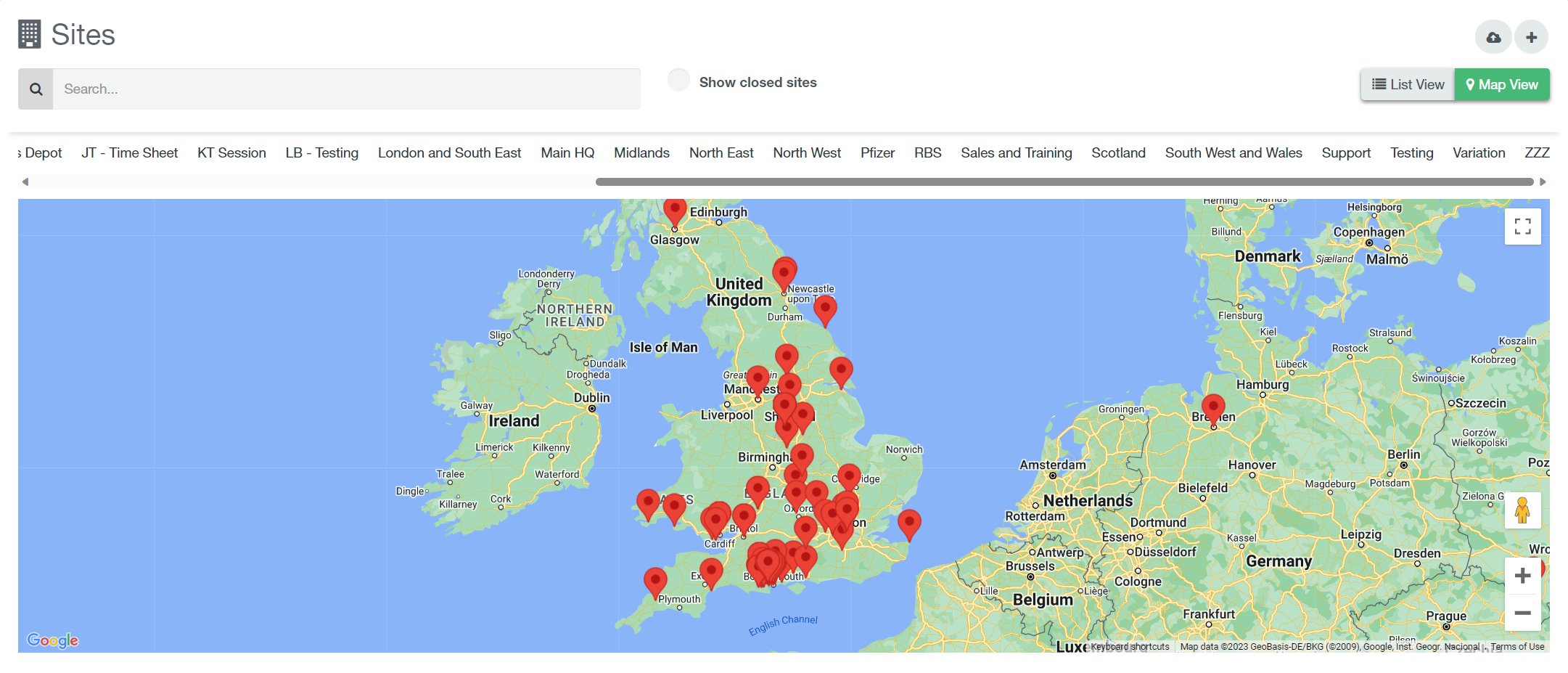
Task: Select the Testing tab
Action: point(1411,153)
